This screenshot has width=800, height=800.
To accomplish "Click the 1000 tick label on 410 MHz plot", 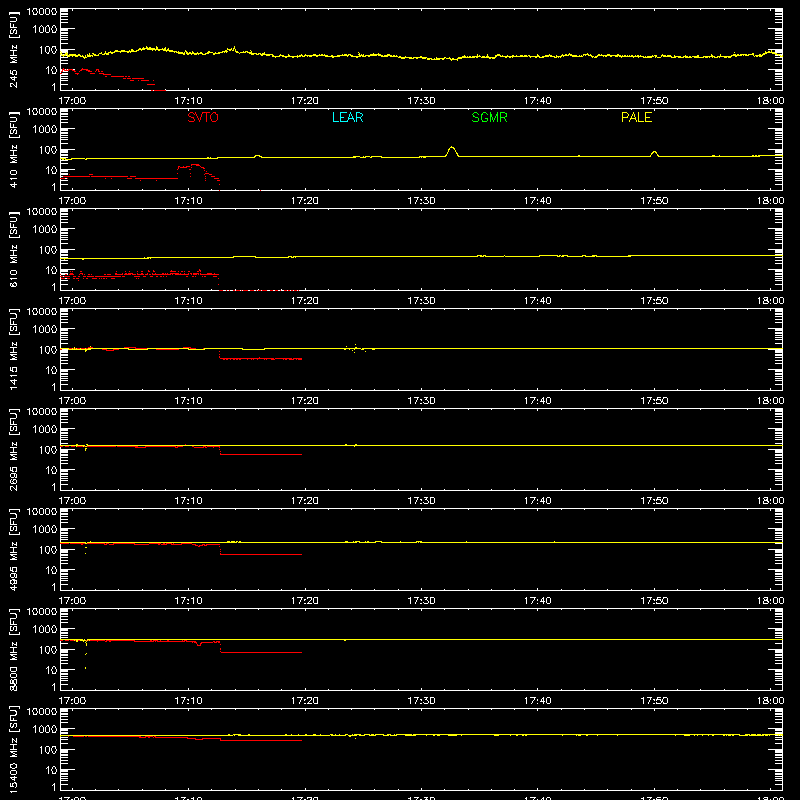I will [45, 130].
